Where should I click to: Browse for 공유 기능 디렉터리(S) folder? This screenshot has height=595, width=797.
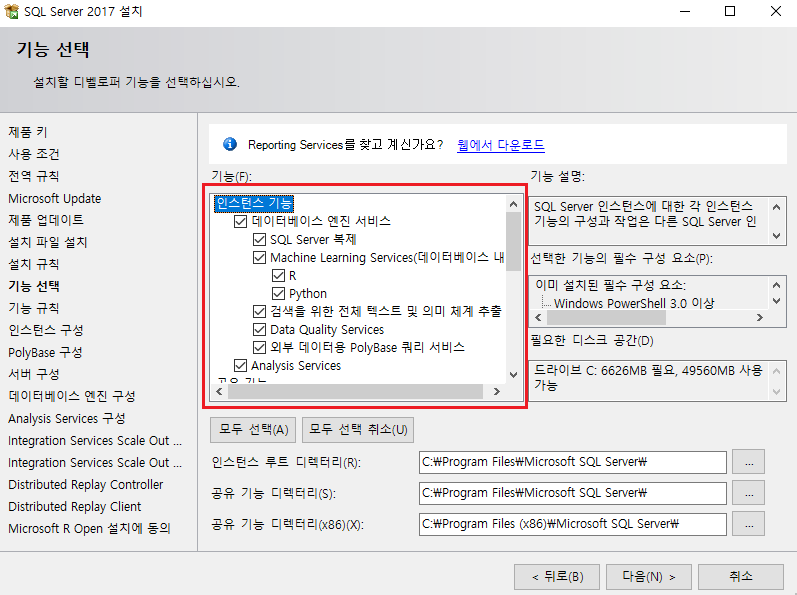[x=748, y=493]
